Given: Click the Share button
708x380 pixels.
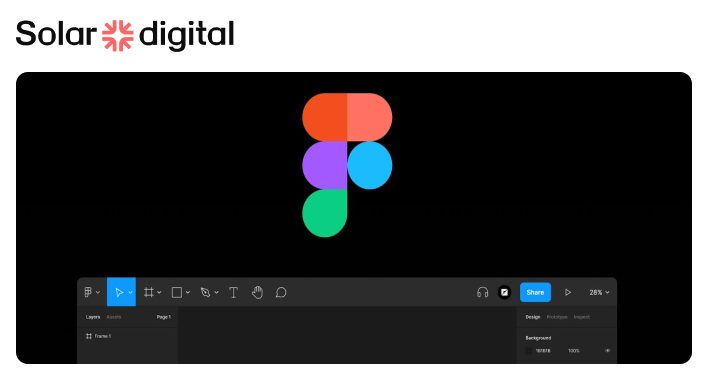Looking at the screenshot, I should tap(535, 292).
